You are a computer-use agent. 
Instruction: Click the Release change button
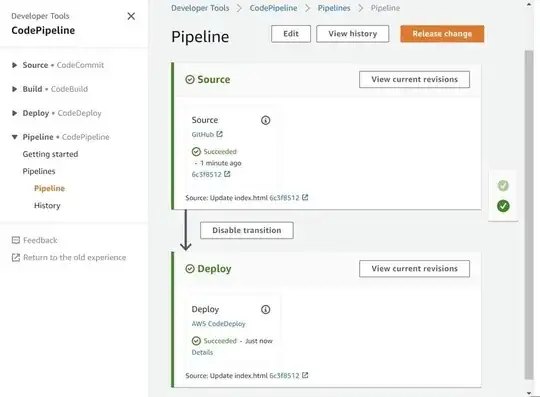click(442, 34)
